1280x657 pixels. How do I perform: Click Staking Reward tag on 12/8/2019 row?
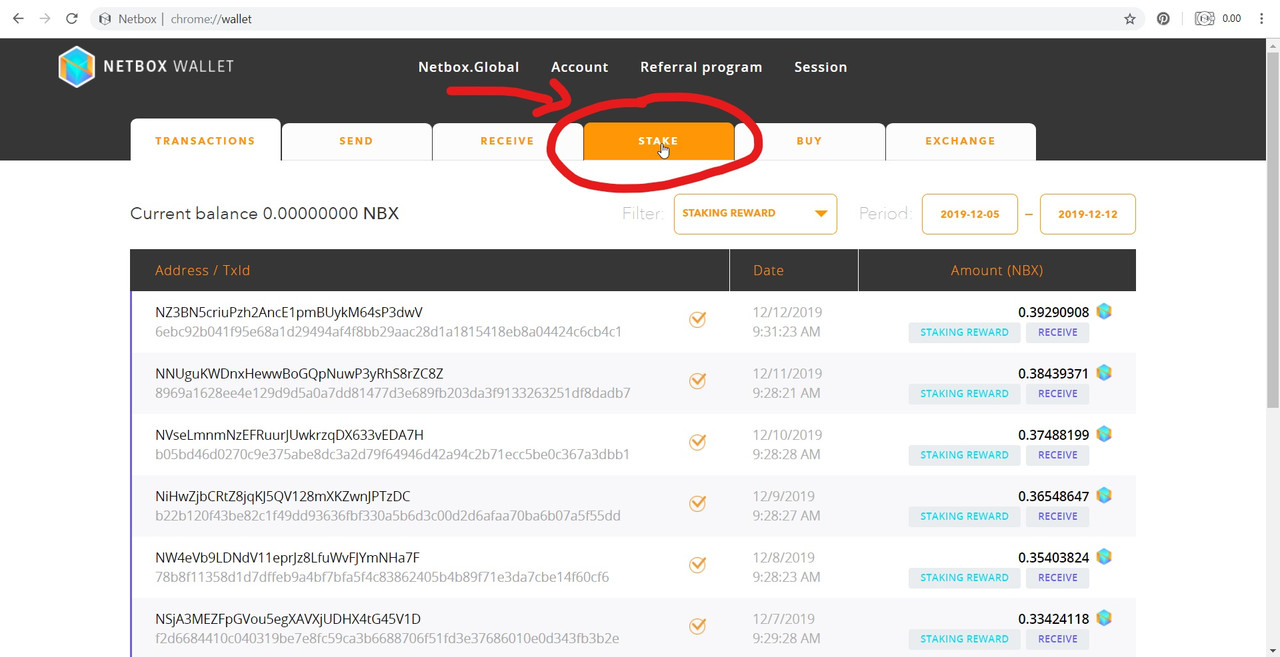pos(964,577)
